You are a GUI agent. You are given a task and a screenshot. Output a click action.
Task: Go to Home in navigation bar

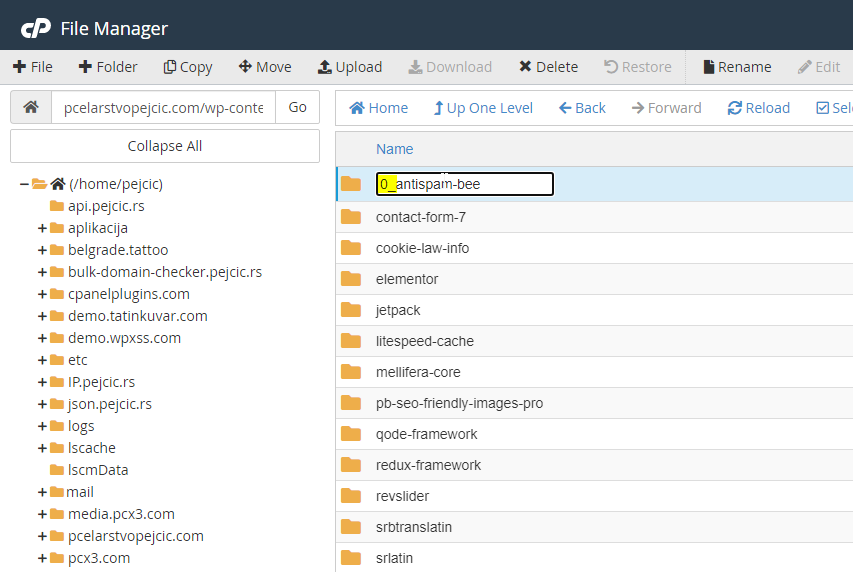coord(379,108)
